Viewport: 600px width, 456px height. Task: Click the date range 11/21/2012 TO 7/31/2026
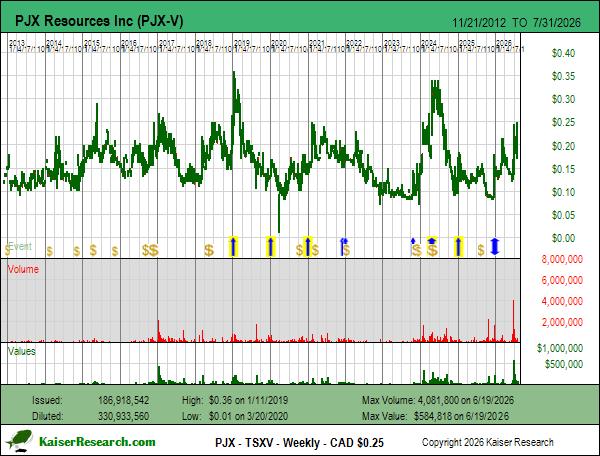click(x=516, y=23)
